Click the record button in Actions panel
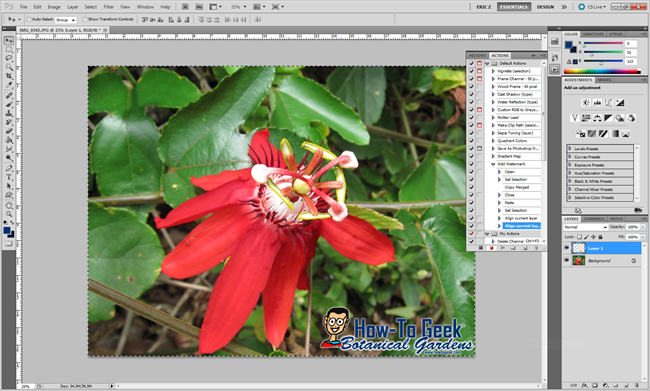 (x=492, y=248)
